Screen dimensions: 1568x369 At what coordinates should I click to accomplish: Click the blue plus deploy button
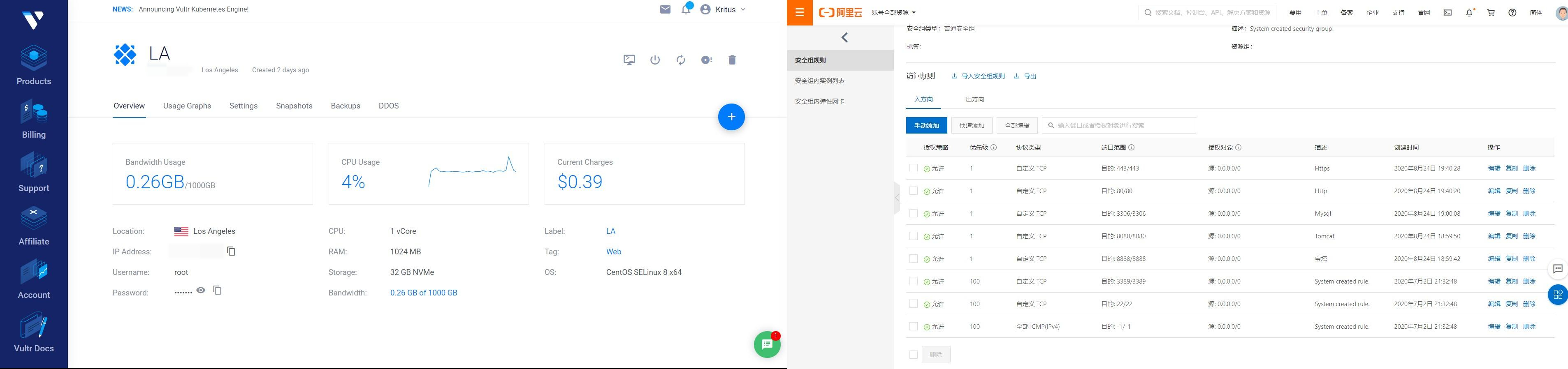[731, 117]
